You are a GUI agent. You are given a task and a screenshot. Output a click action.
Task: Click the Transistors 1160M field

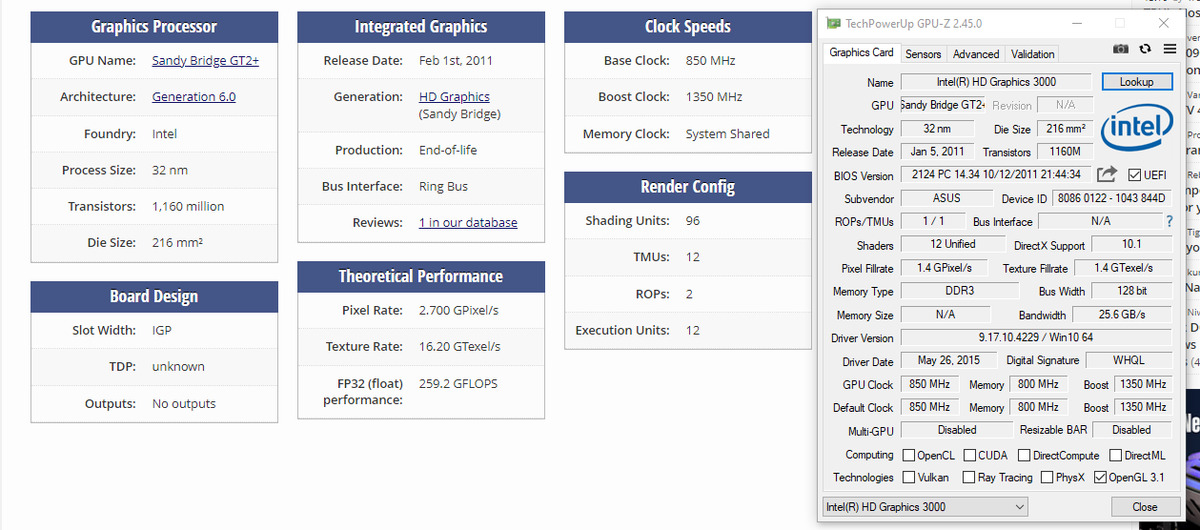point(1066,151)
